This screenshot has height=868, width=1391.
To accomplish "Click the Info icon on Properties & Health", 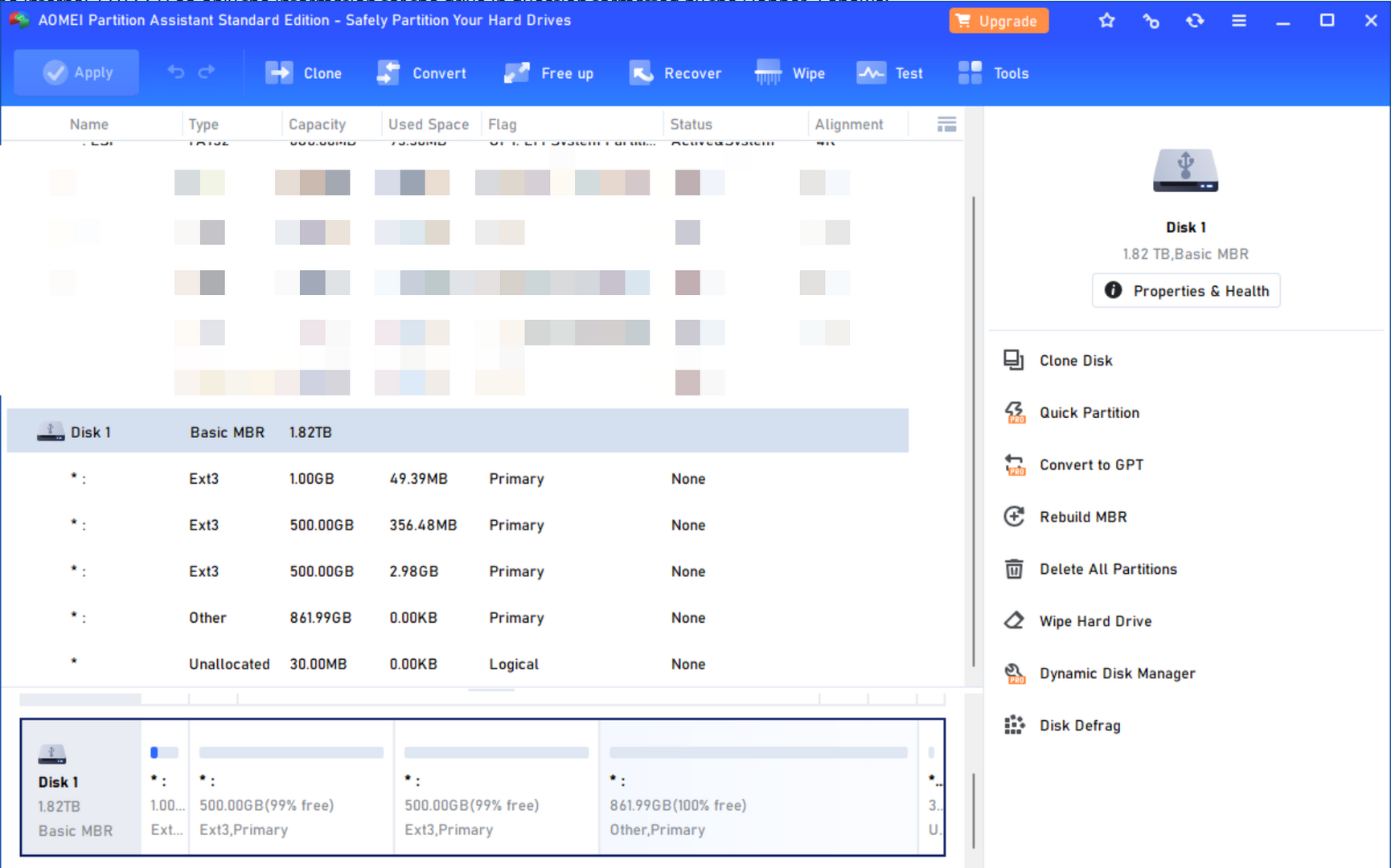I will [x=1113, y=290].
